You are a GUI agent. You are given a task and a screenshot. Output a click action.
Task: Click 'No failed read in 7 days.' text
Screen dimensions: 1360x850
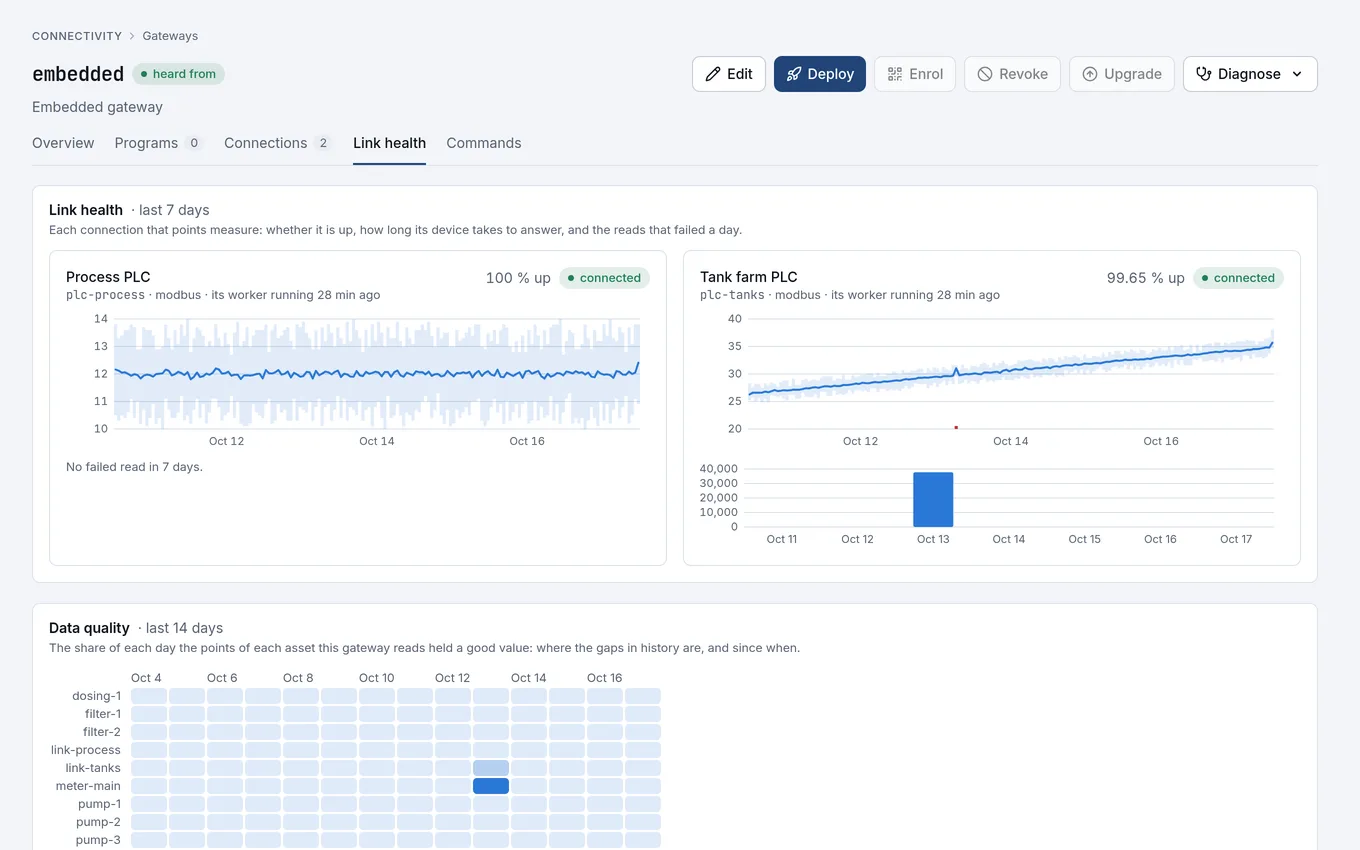coord(134,467)
